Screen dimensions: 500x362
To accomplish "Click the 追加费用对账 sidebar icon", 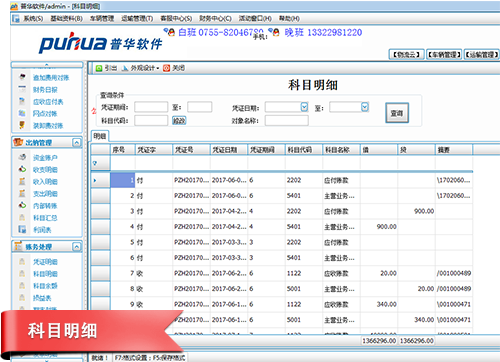I will click(x=22, y=77).
